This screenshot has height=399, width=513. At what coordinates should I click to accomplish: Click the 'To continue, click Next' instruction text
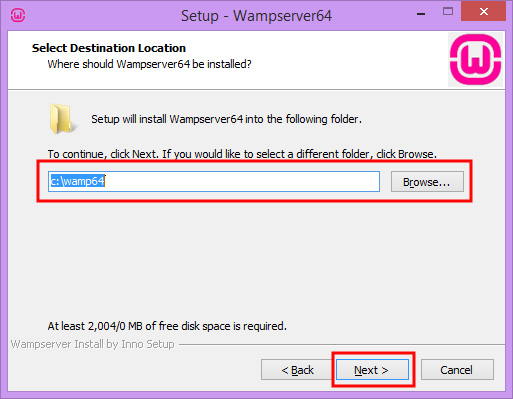242,154
